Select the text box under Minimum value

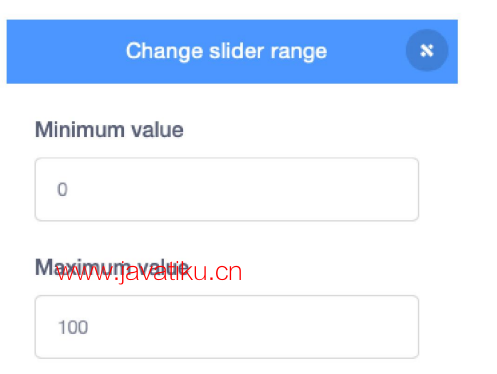(227, 189)
